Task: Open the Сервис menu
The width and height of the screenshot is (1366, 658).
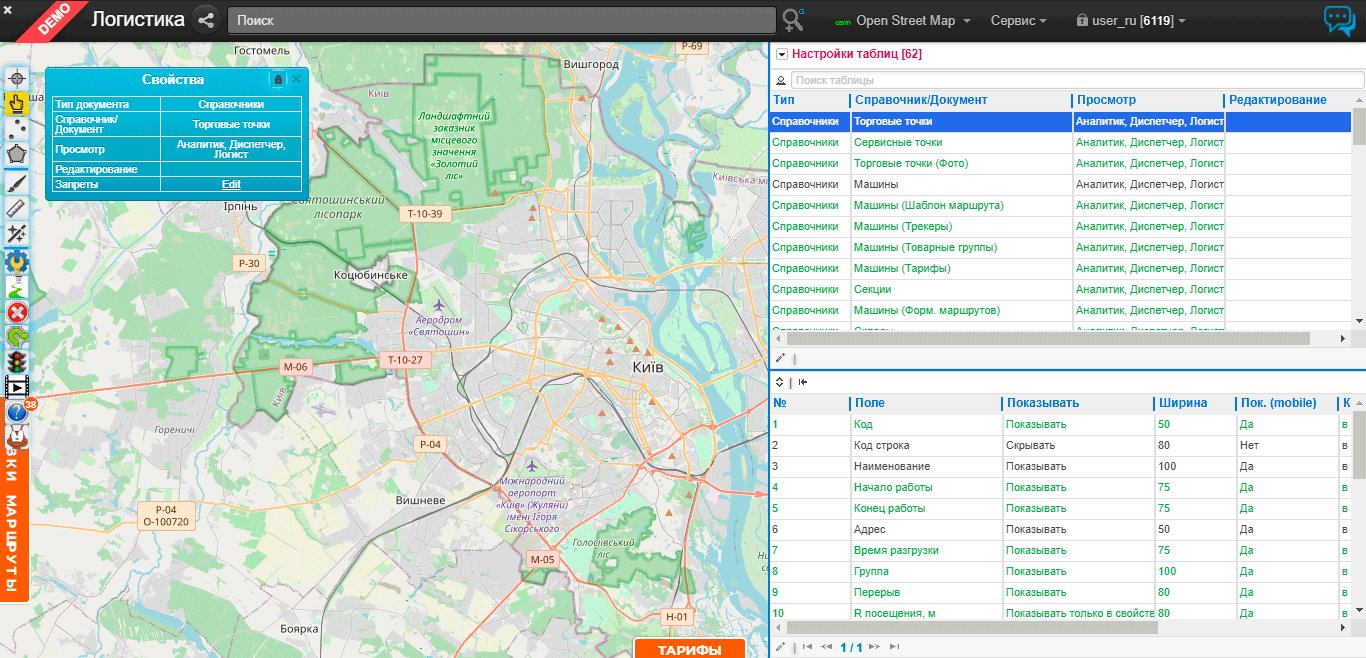Action: pos(1018,21)
